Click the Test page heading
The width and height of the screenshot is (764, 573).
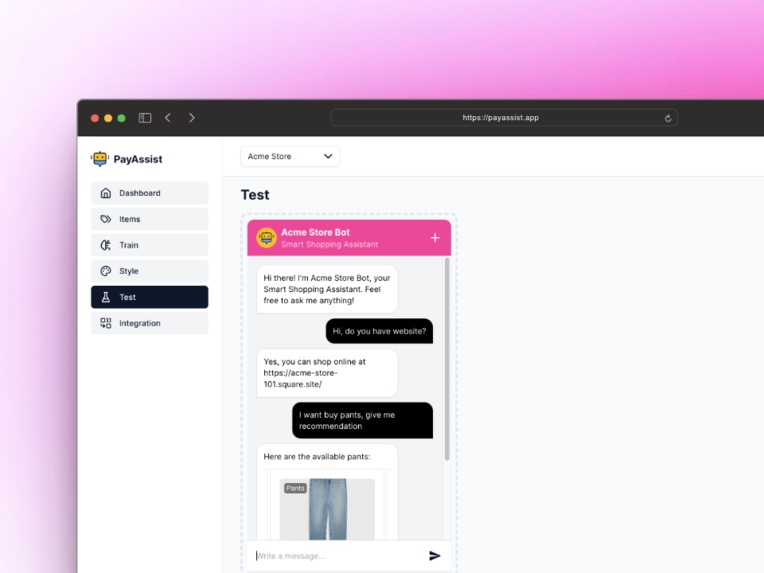255,195
